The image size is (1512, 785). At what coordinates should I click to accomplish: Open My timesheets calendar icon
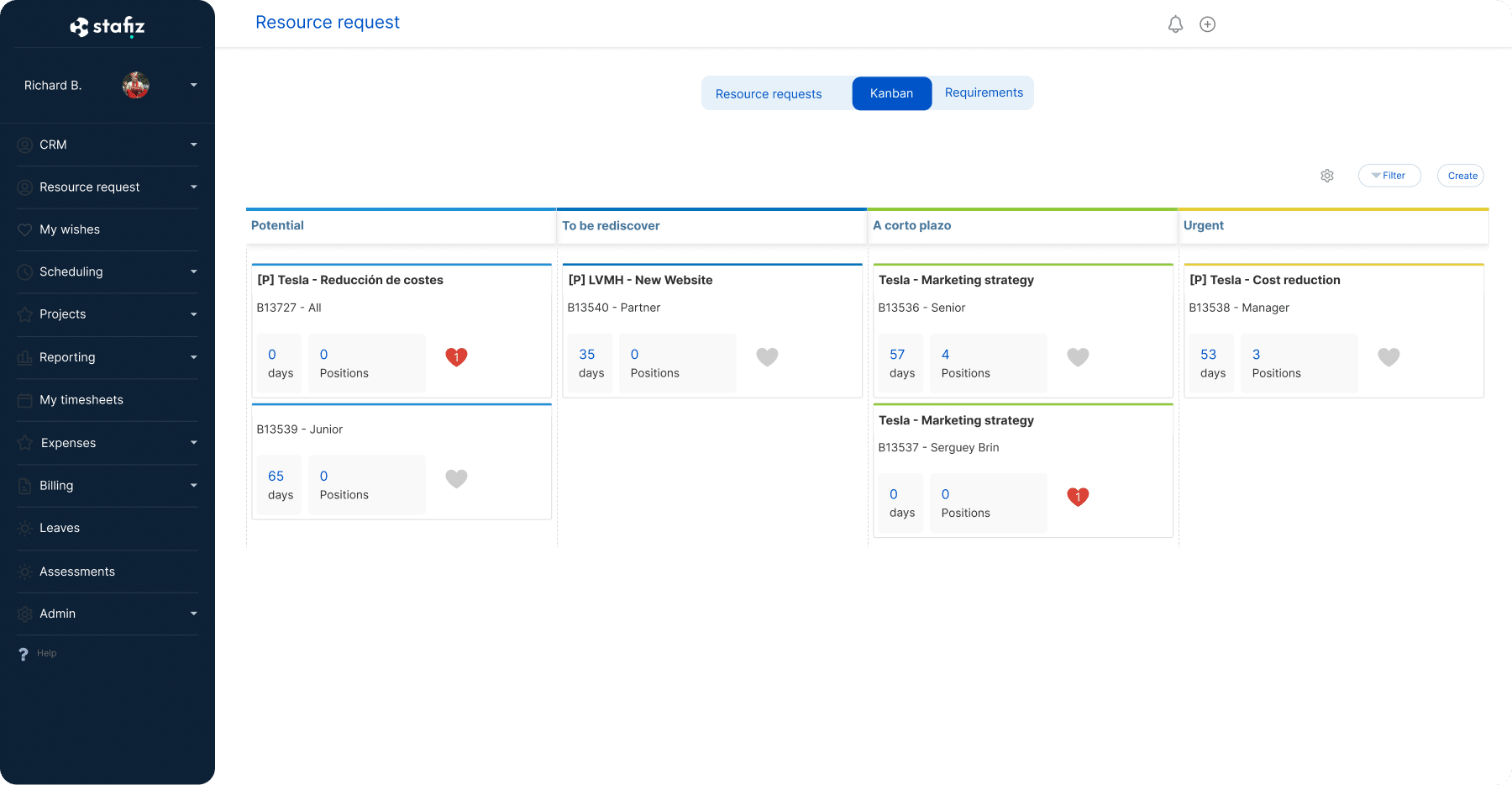25,401
